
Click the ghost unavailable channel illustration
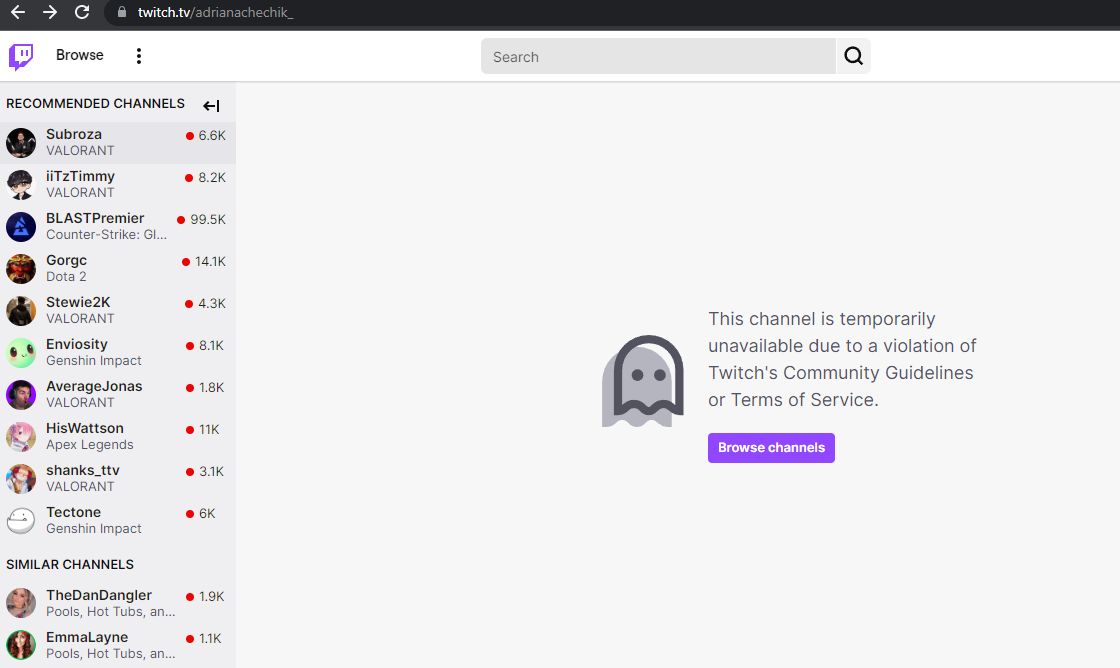pos(643,381)
